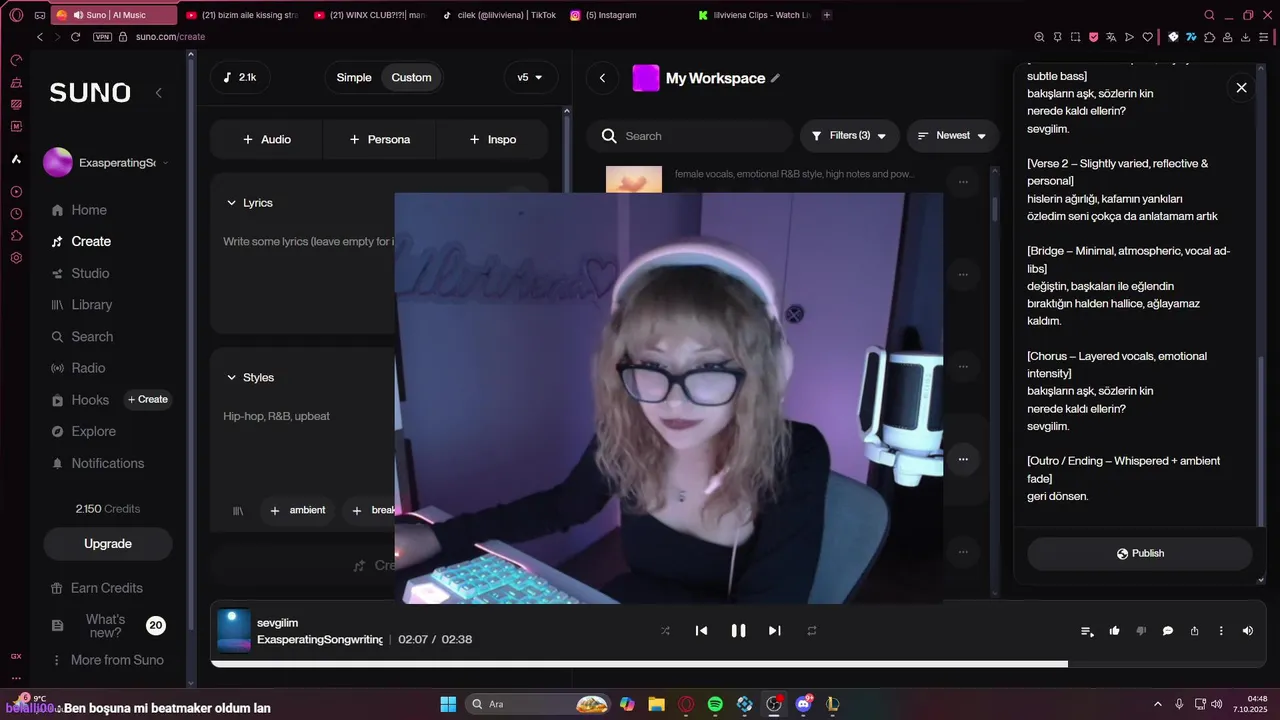Open first song's three-dot menu
1280x720 pixels.
pos(963,182)
